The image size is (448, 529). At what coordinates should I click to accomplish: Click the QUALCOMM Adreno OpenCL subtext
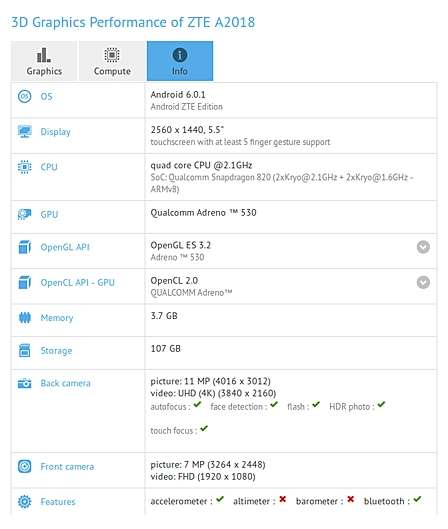(191, 293)
